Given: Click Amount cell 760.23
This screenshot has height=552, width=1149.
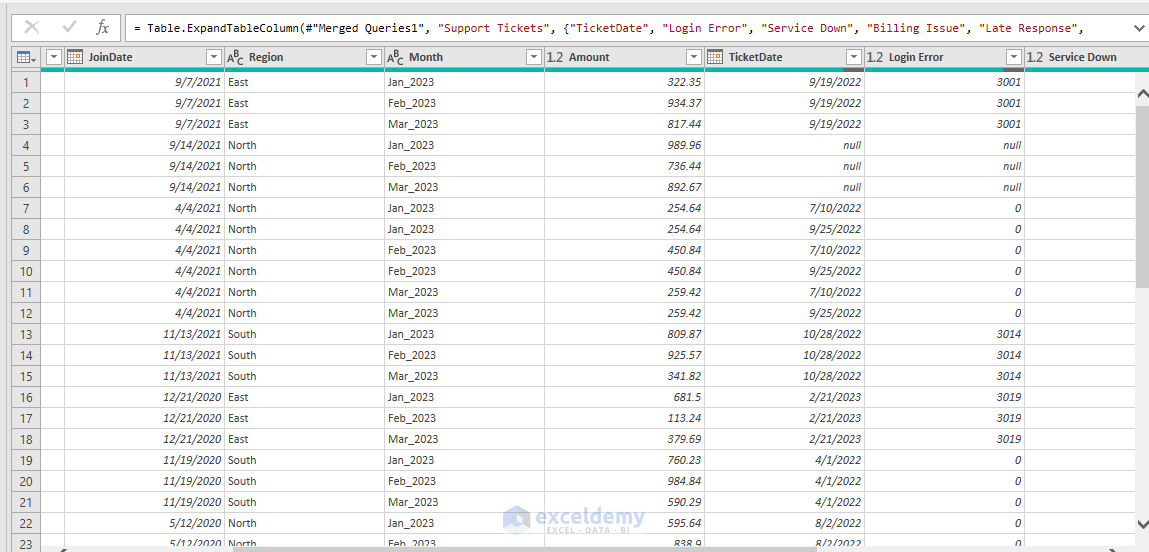Looking at the screenshot, I should point(624,460).
